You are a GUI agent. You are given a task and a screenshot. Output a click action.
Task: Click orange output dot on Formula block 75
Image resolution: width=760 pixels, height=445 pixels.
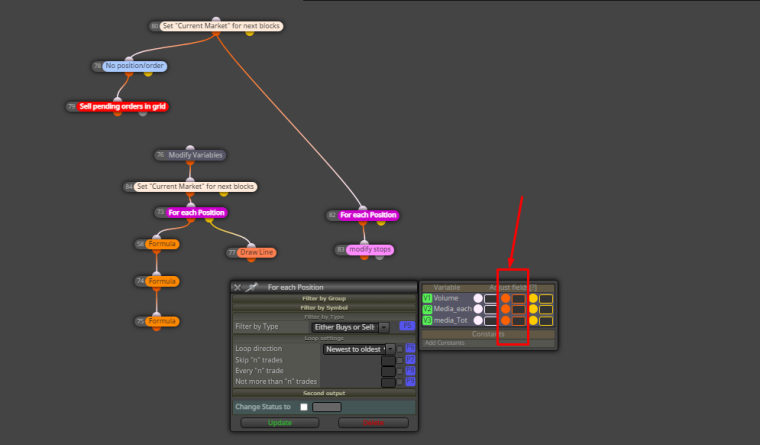156,328
